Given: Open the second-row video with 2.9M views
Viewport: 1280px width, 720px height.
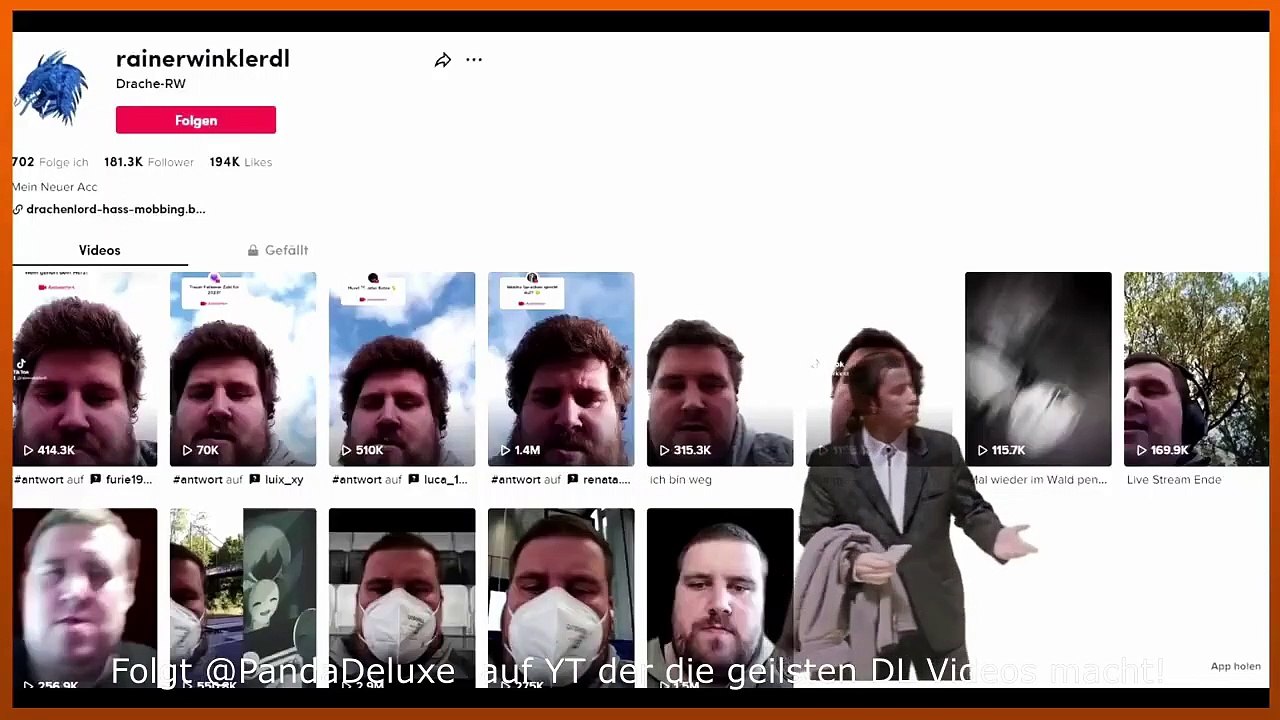Looking at the screenshot, I should tap(402, 598).
